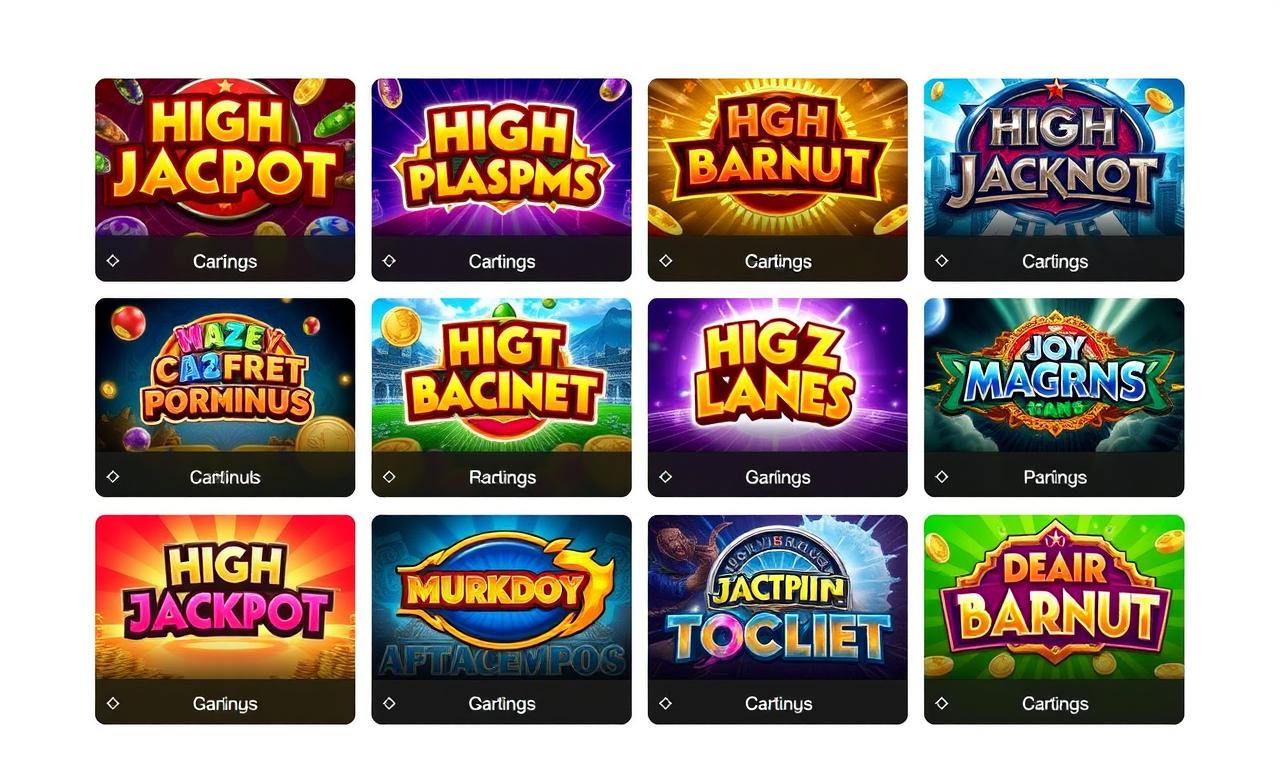Click diamond icon under High Jacknot tile

tap(941, 261)
